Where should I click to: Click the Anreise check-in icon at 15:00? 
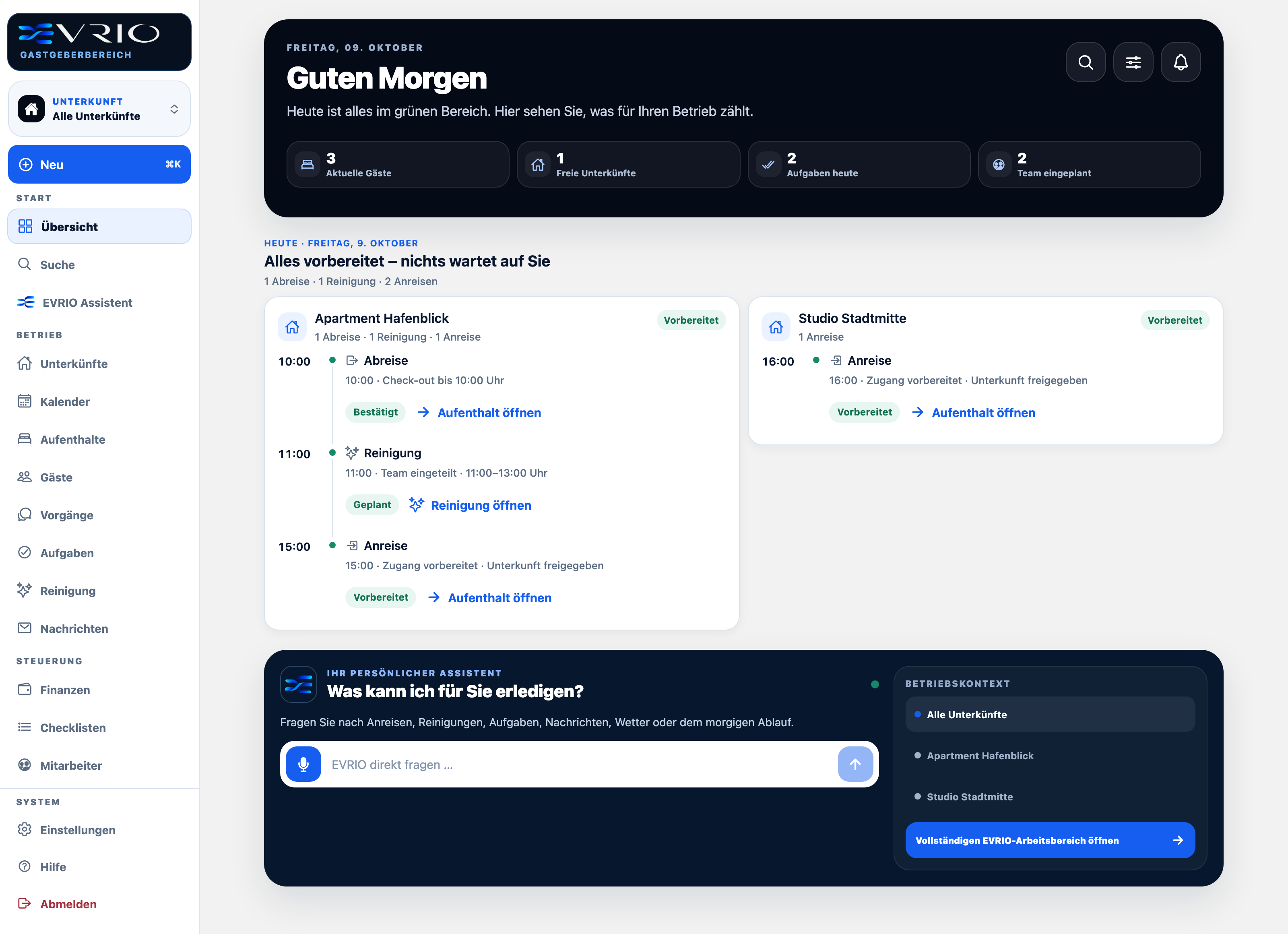pyautogui.click(x=352, y=546)
